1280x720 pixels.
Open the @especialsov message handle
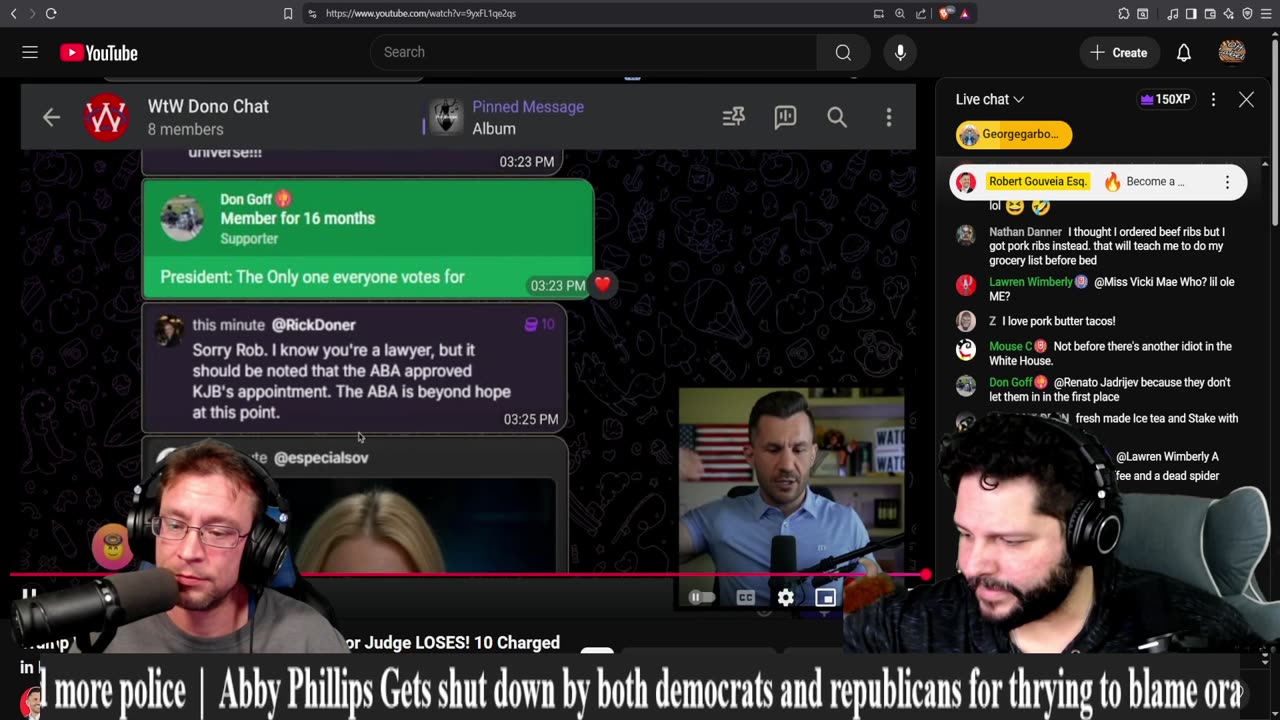[x=321, y=457]
